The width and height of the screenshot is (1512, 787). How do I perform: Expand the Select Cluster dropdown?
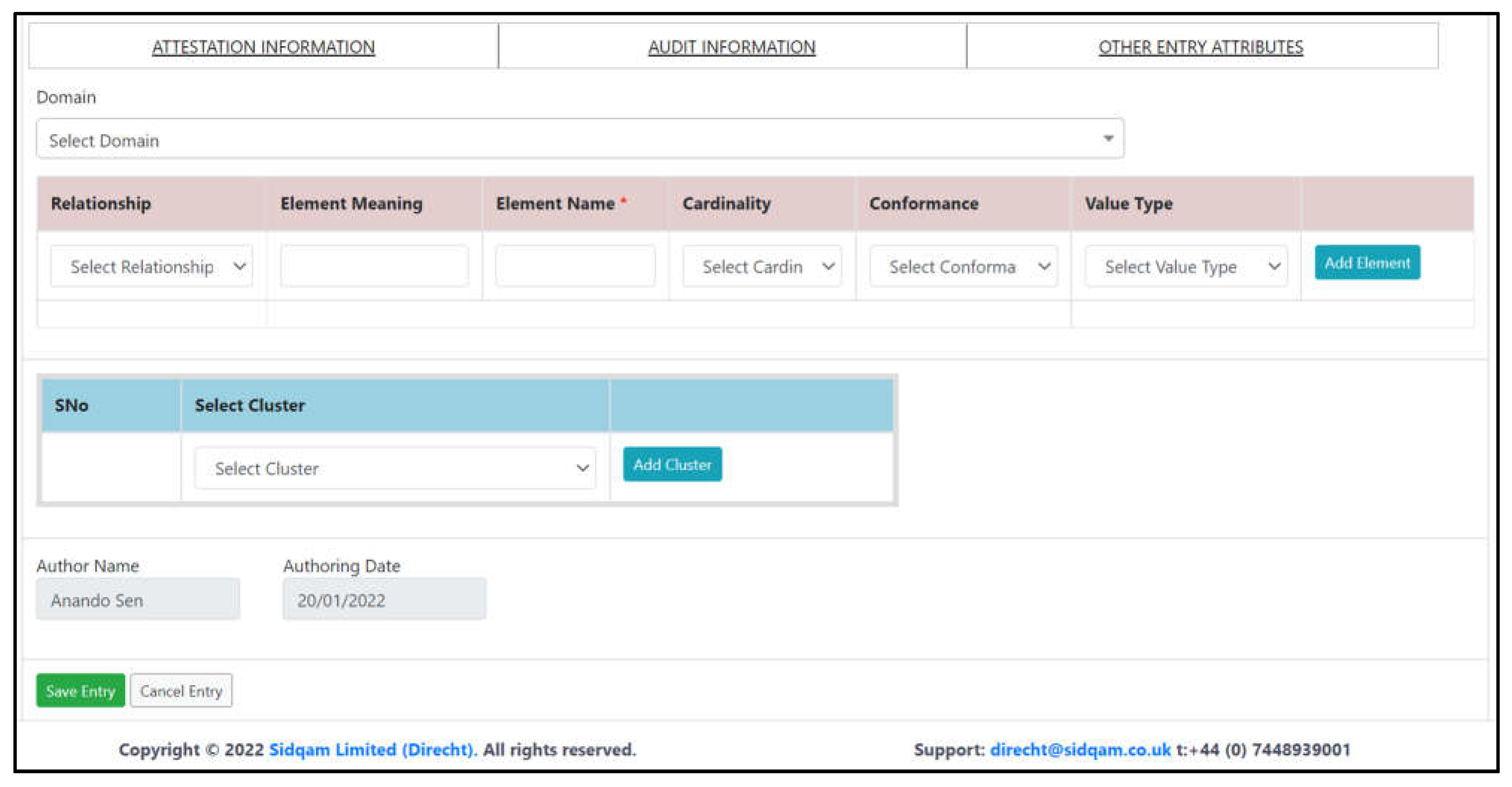[x=395, y=468]
